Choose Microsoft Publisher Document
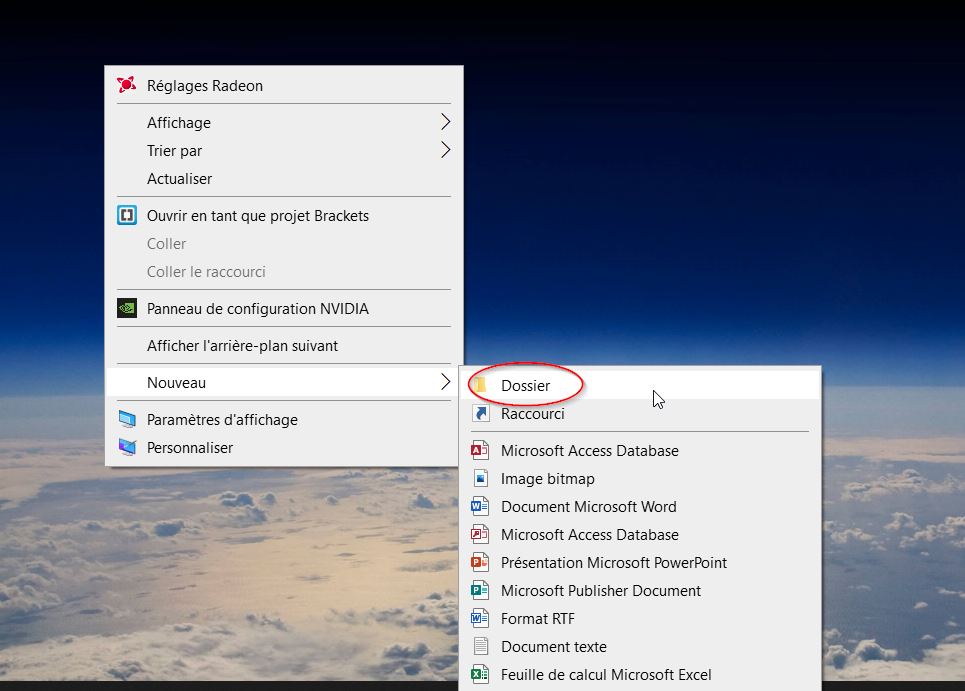The width and height of the screenshot is (965, 691). tap(640, 591)
